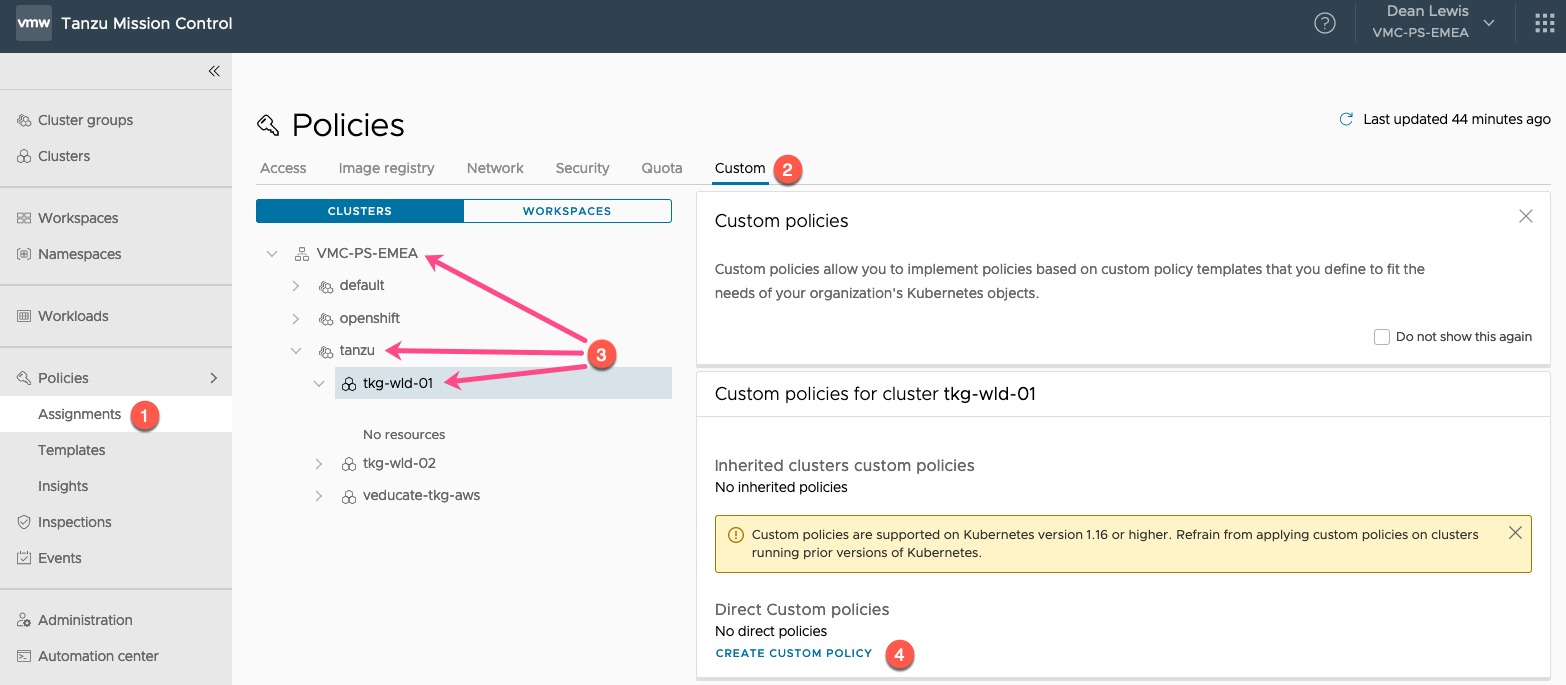This screenshot has width=1566, height=685.
Task: Click the cluster group icon beside openshift
Action: coord(325,319)
